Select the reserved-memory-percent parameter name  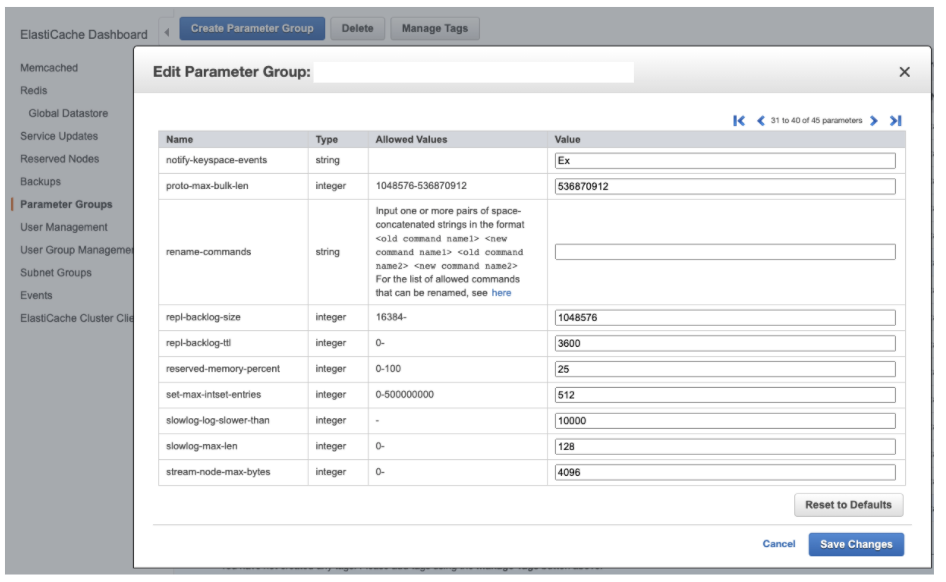tap(223, 368)
